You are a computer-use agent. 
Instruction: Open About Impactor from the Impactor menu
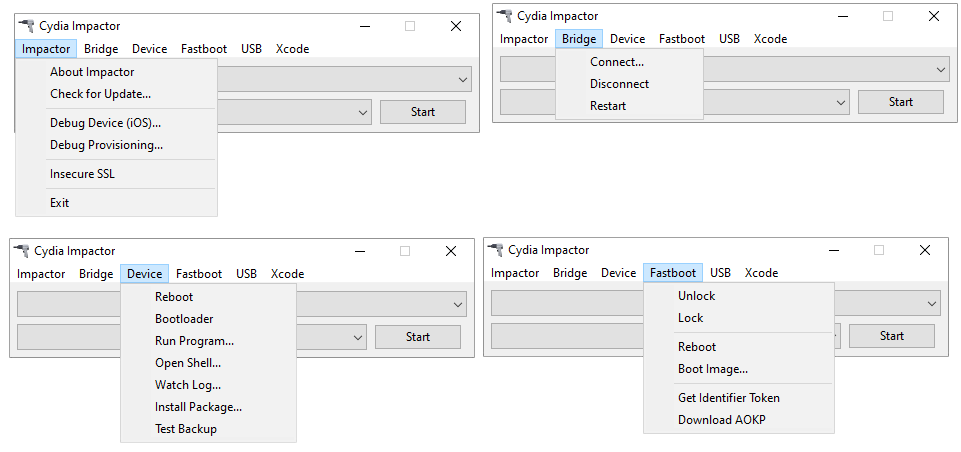tap(92, 72)
